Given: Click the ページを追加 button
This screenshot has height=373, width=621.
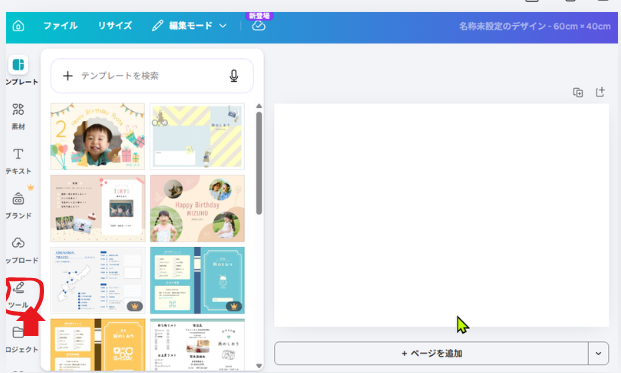Looking at the screenshot, I should coord(431,353).
